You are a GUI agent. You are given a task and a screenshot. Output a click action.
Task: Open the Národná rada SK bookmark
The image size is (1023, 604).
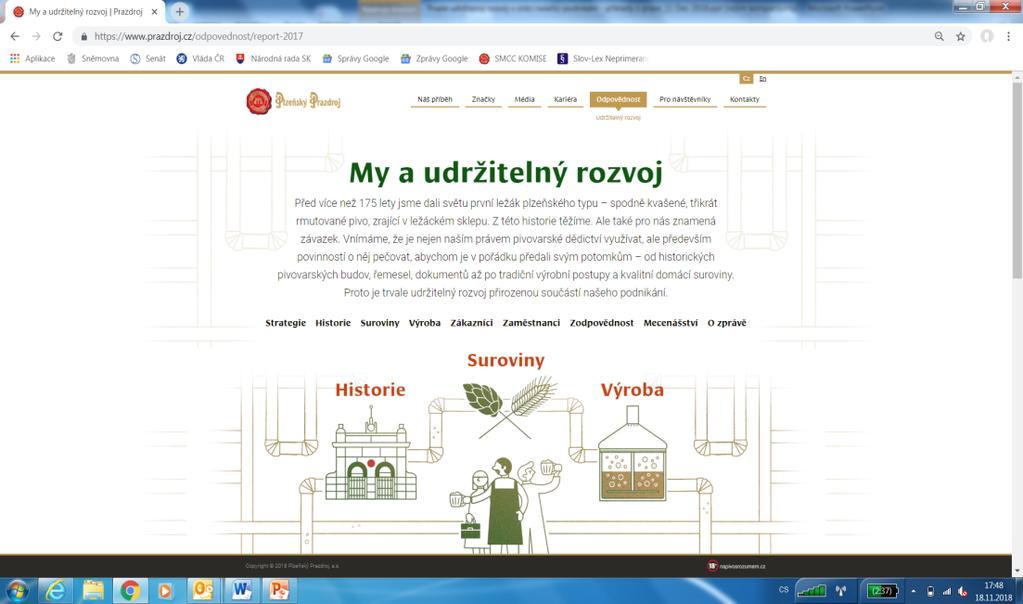pyautogui.click(x=273, y=59)
